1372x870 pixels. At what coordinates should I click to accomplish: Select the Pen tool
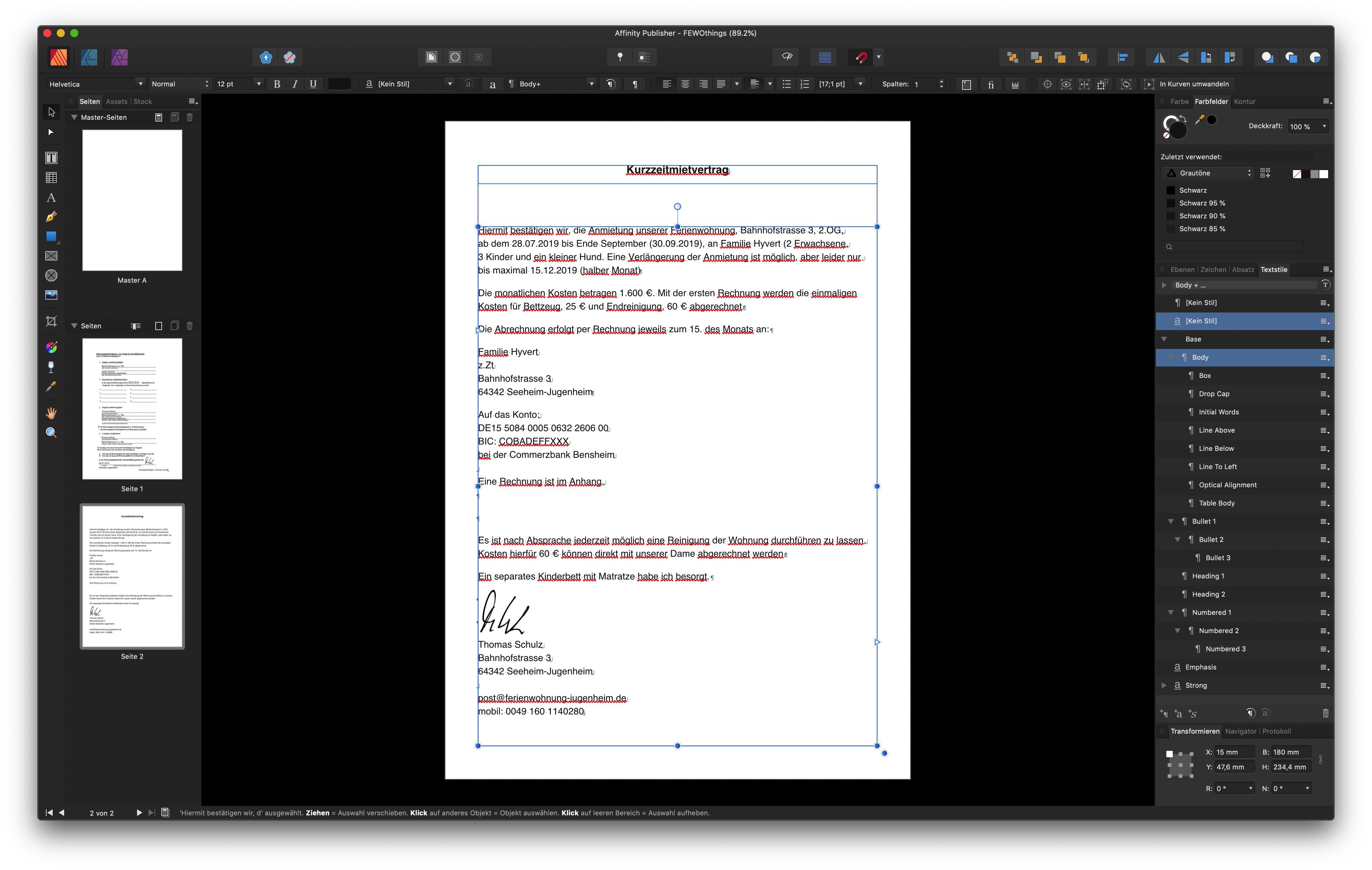click(x=51, y=217)
